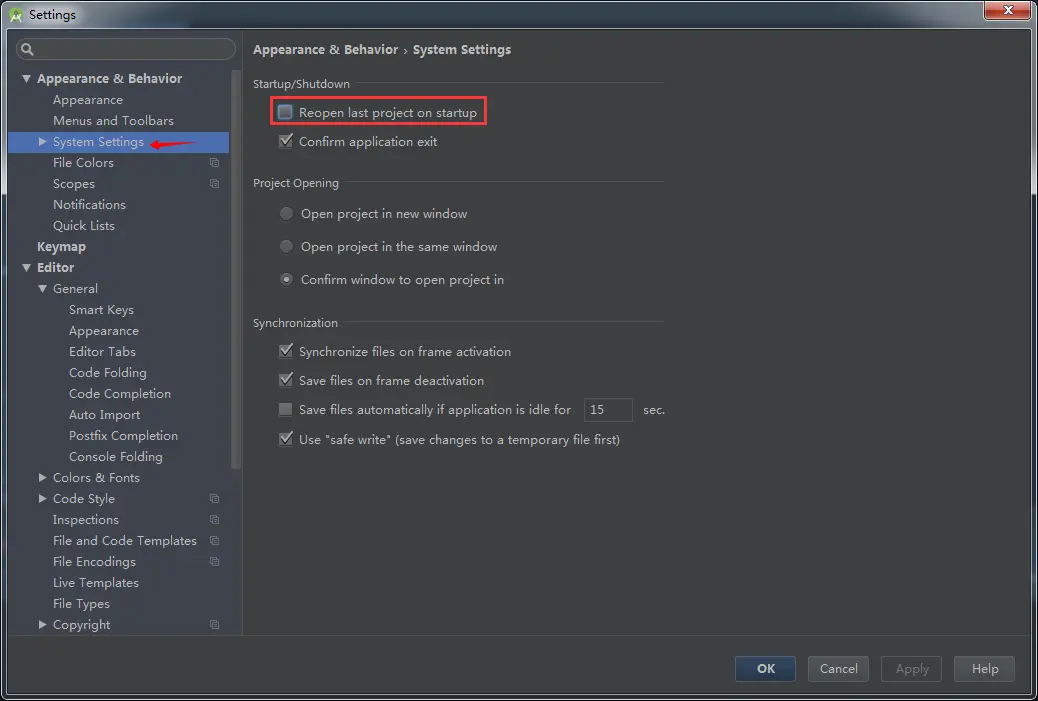1038x701 pixels.
Task: Open Code Folding settings
Action: point(107,373)
